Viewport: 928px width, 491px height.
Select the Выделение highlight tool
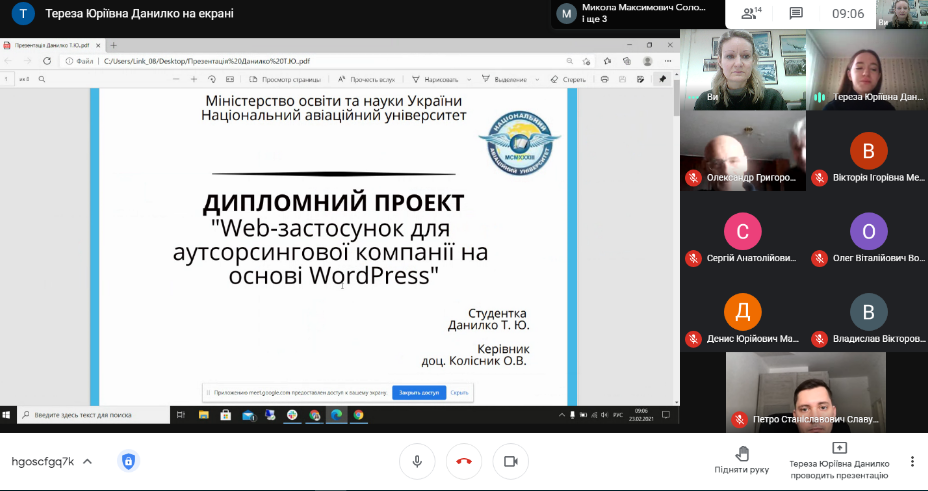(x=504, y=79)
